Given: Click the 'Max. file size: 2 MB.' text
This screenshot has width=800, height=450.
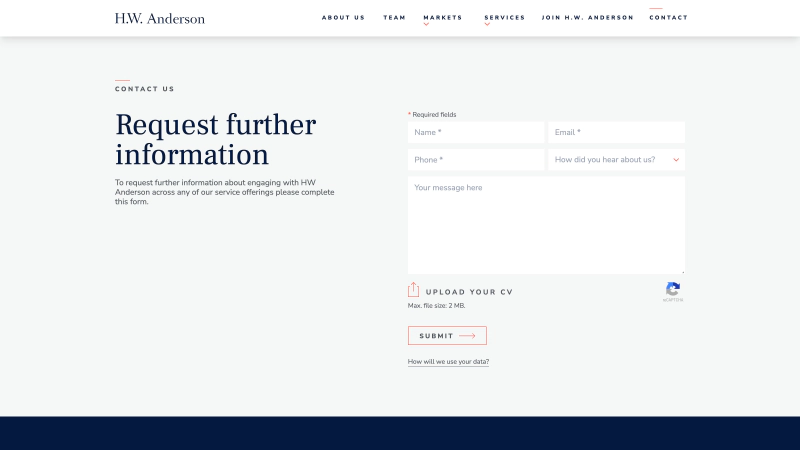Looking at the screenshot, I should (x=436, y=306).
